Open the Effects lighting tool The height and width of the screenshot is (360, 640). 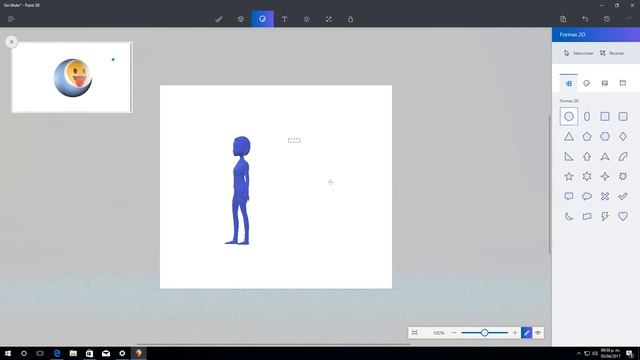click(x=307, y=19)
